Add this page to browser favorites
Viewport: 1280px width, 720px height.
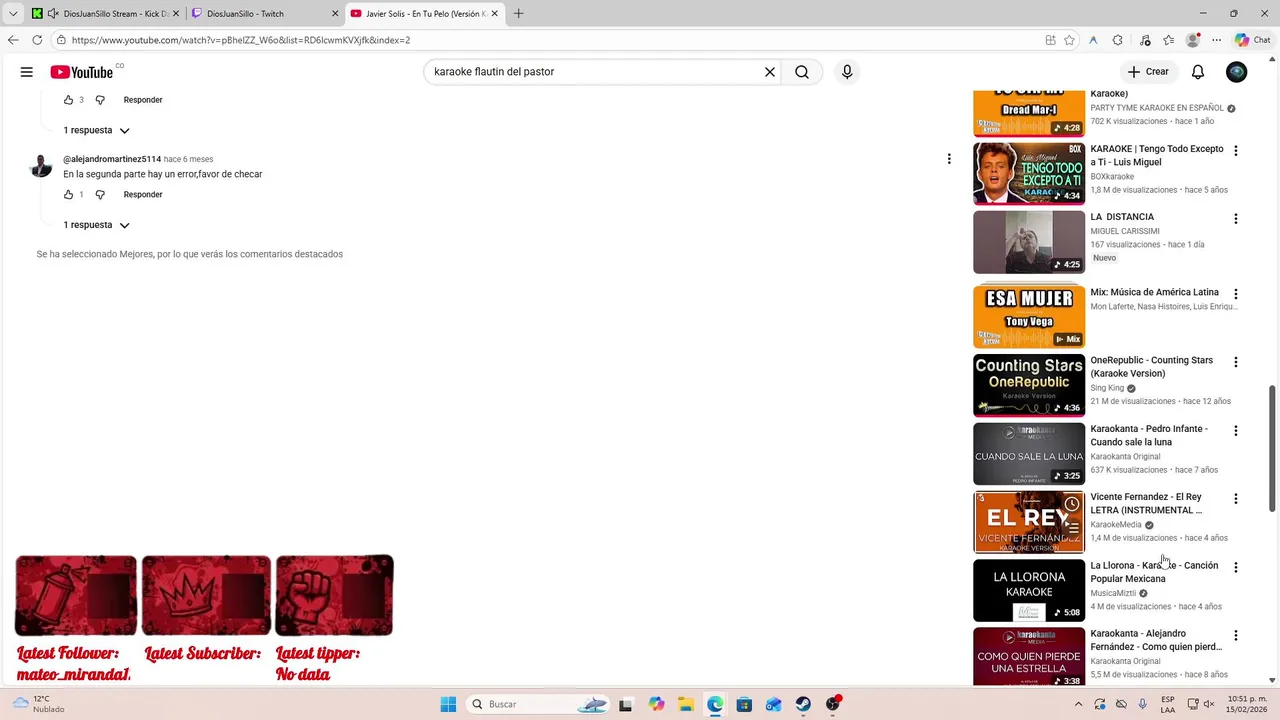click(x=1069, y=40)
